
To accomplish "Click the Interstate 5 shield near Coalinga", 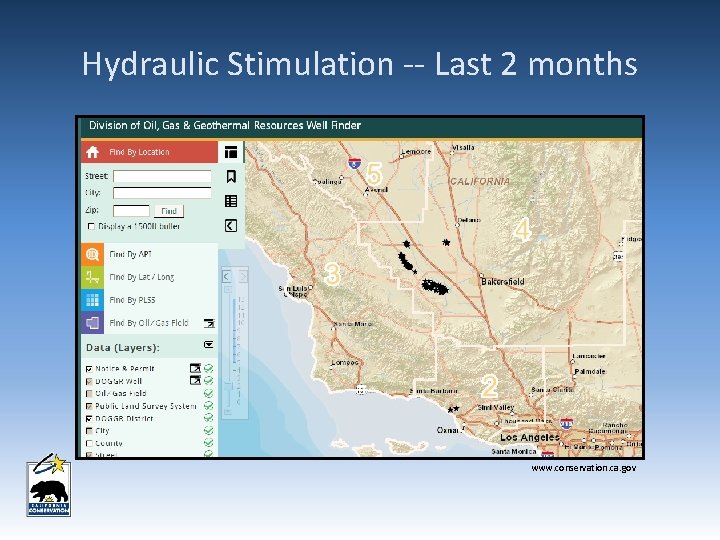I will 354,163.
